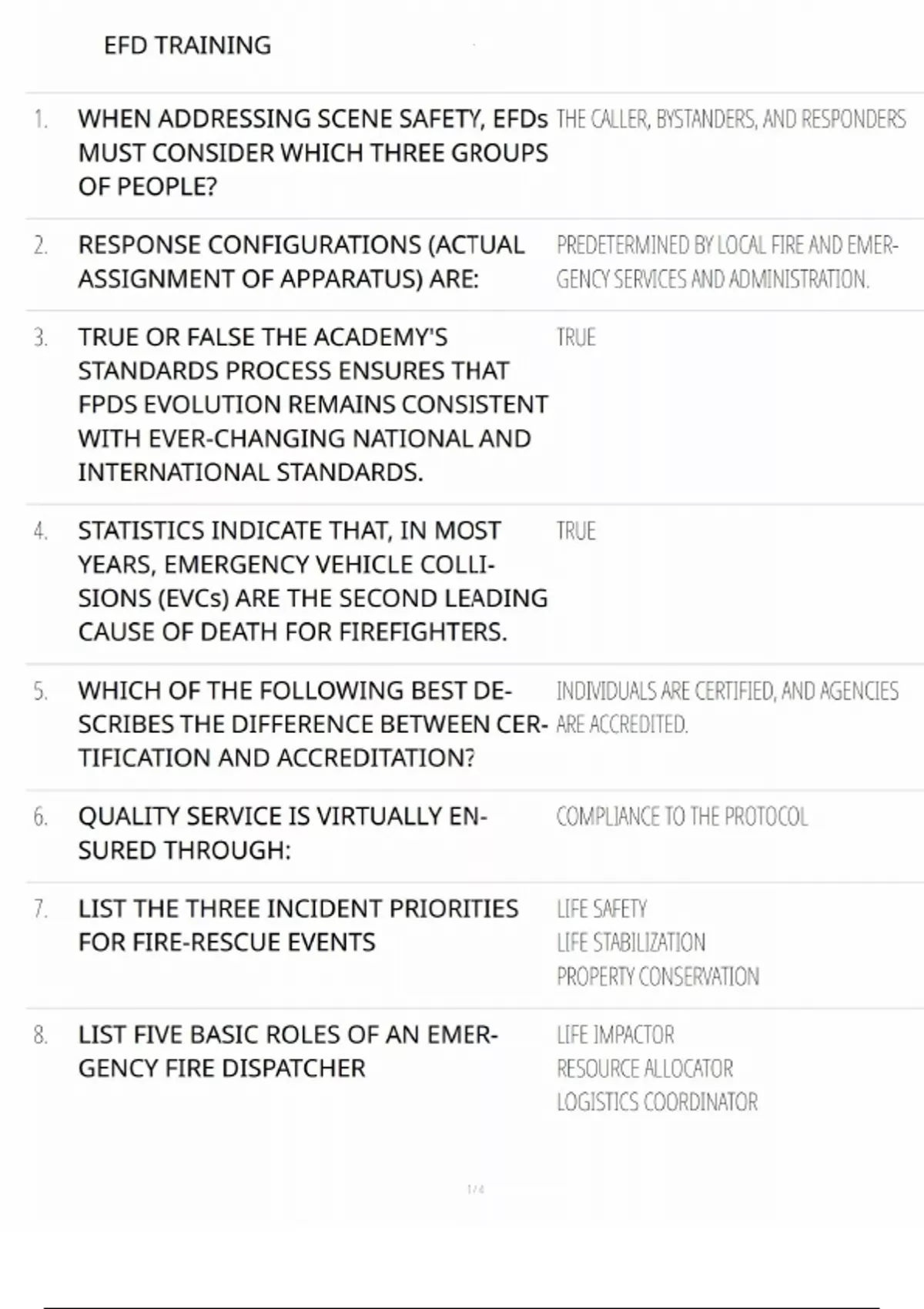Click the certification and accreditation question

pos(312,724)
